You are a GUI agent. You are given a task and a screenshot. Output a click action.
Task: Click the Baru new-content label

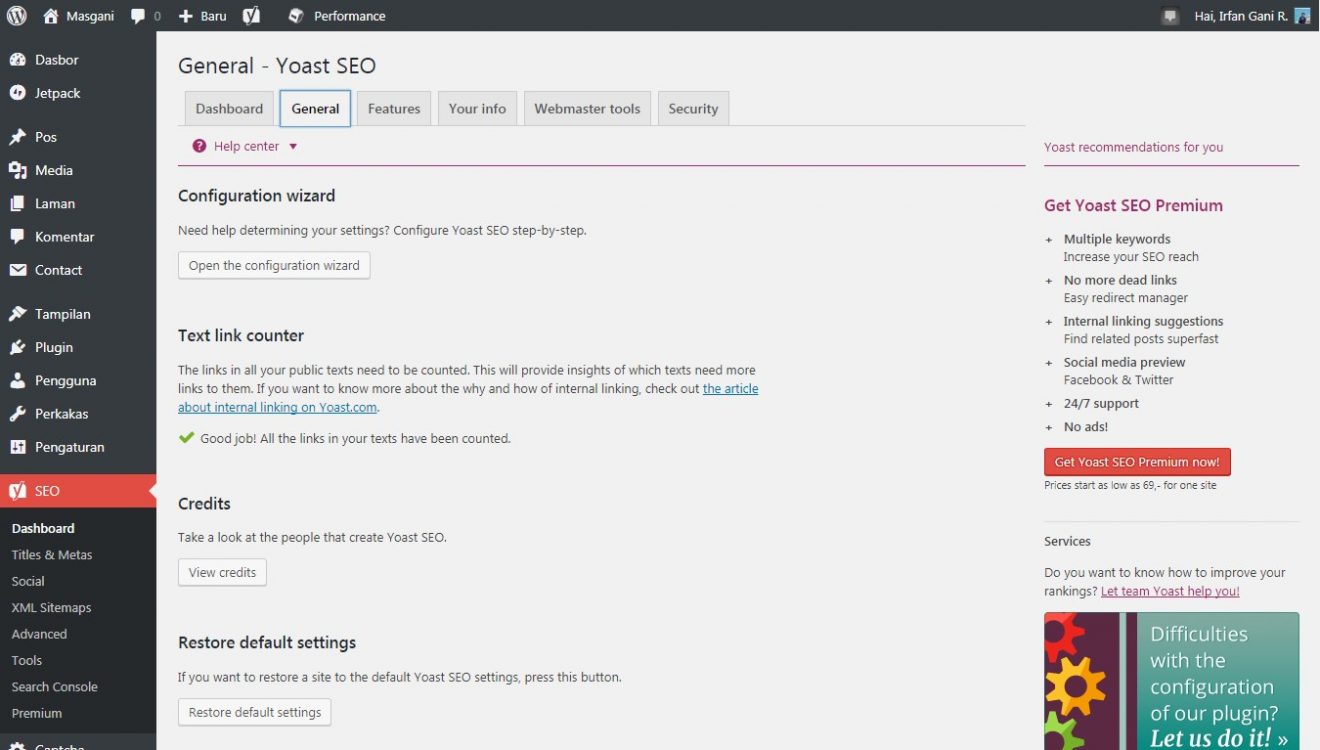[x=213, y=16]
